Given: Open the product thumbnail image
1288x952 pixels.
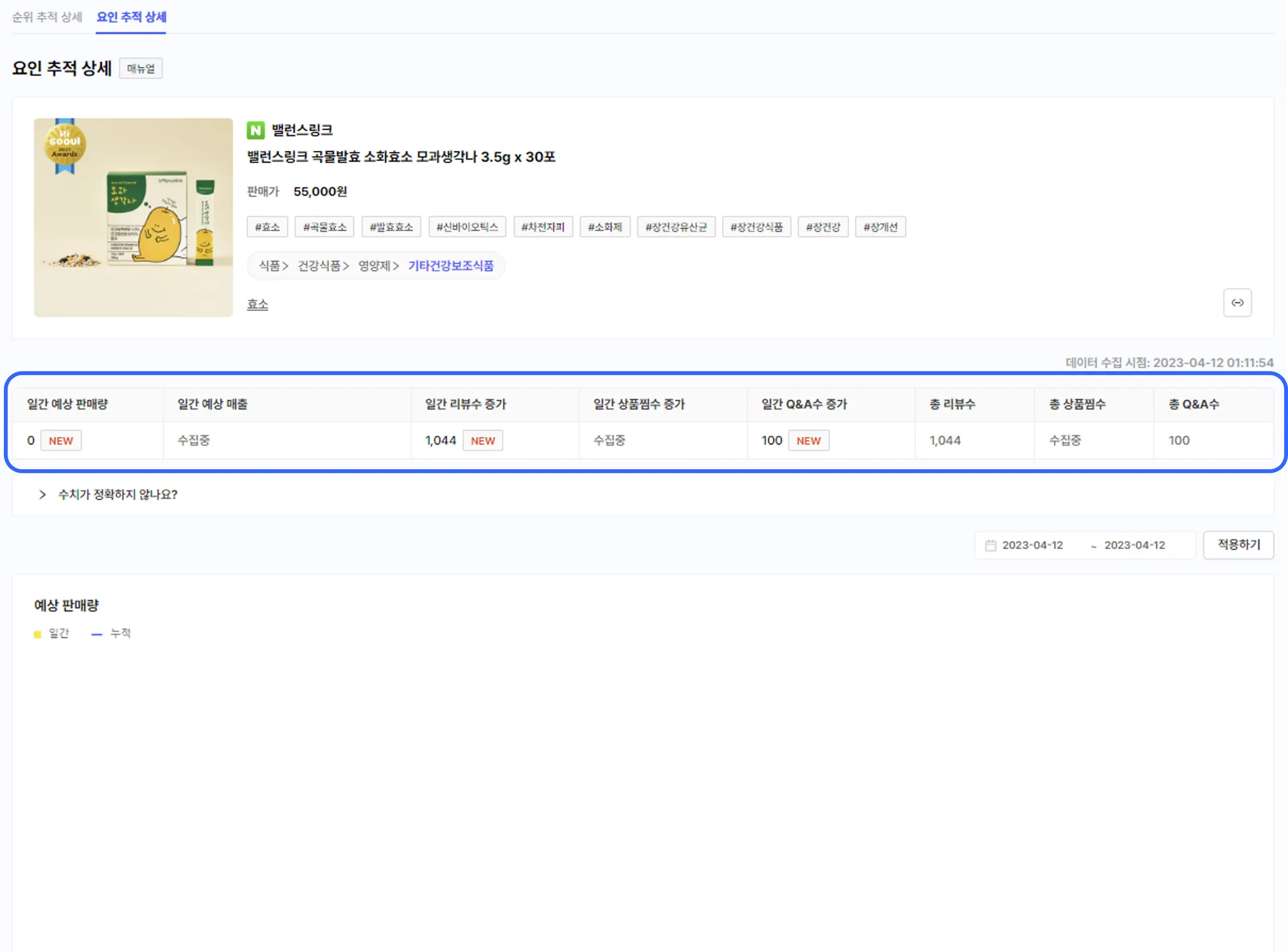Looking at the screenshot, I should click(x=133, y=218).
